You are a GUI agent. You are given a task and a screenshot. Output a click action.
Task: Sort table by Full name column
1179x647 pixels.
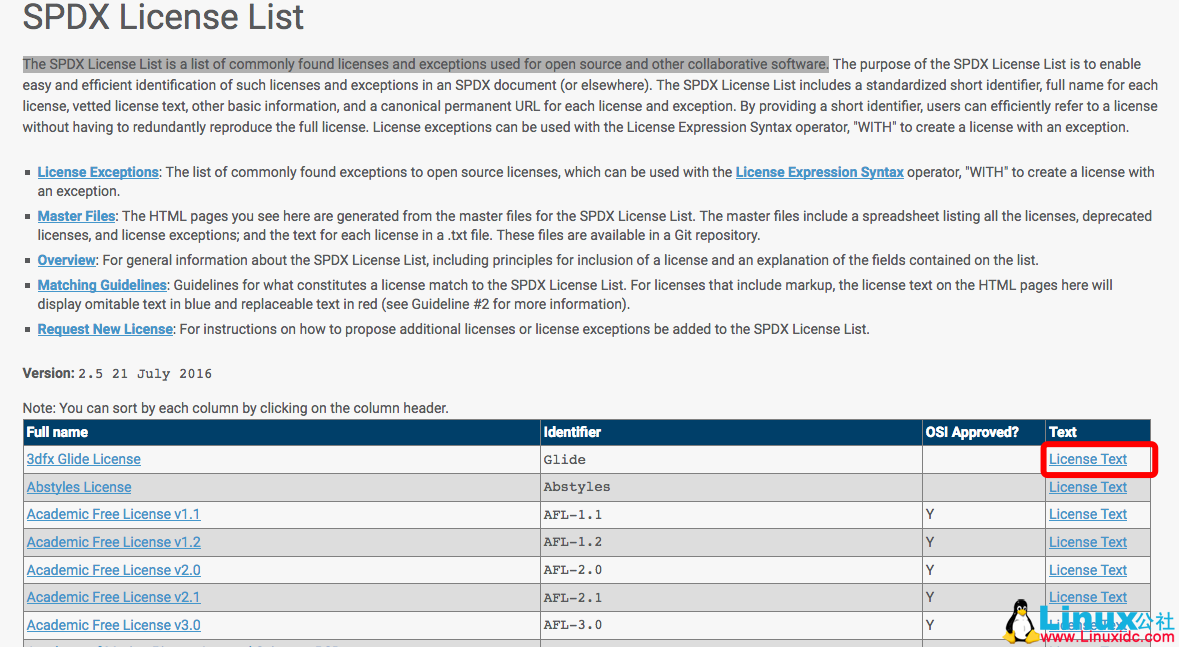(57, 432)
